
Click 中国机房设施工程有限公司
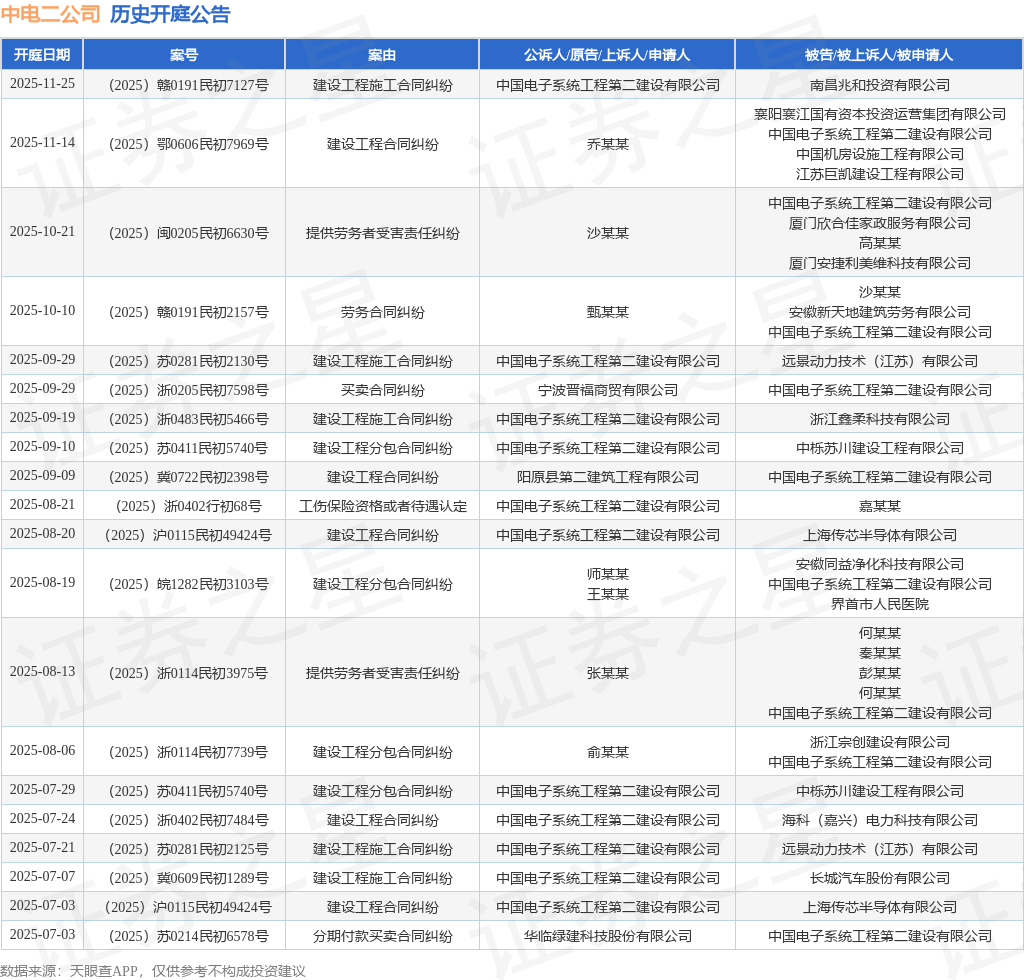880,154
